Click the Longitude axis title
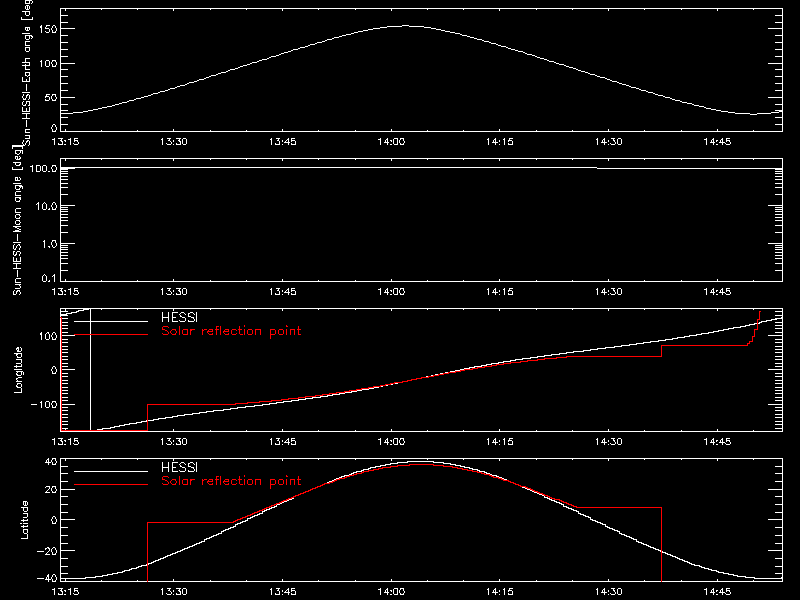 tap(18, 370)
